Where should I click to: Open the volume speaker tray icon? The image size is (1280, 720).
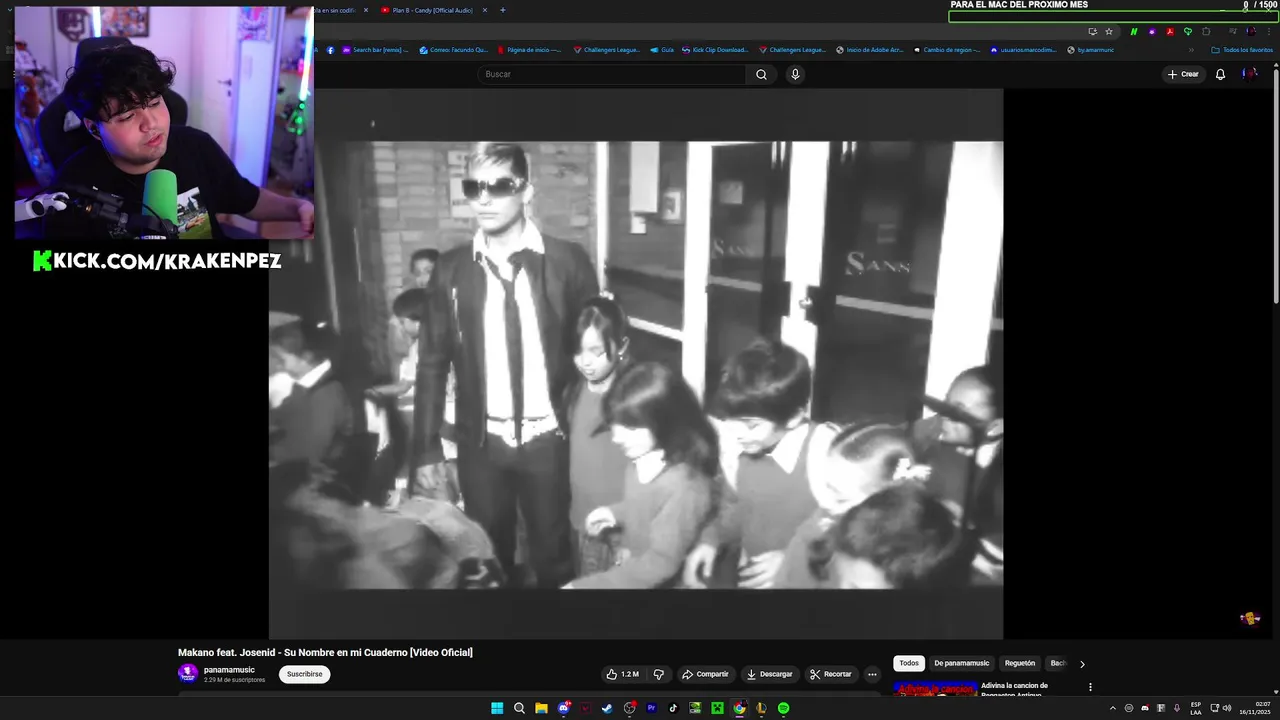pos(1227,708)
